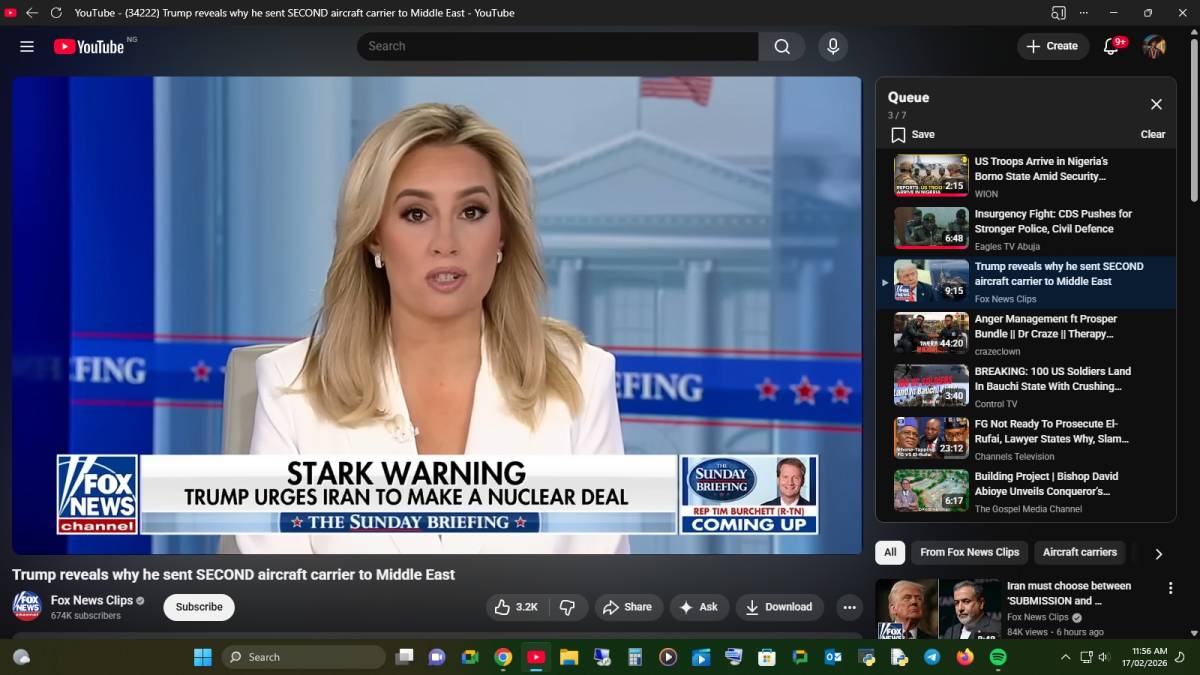Click the video player to pause
The width and height of the screenshot is (1200, 675).
tap(436, 315)
